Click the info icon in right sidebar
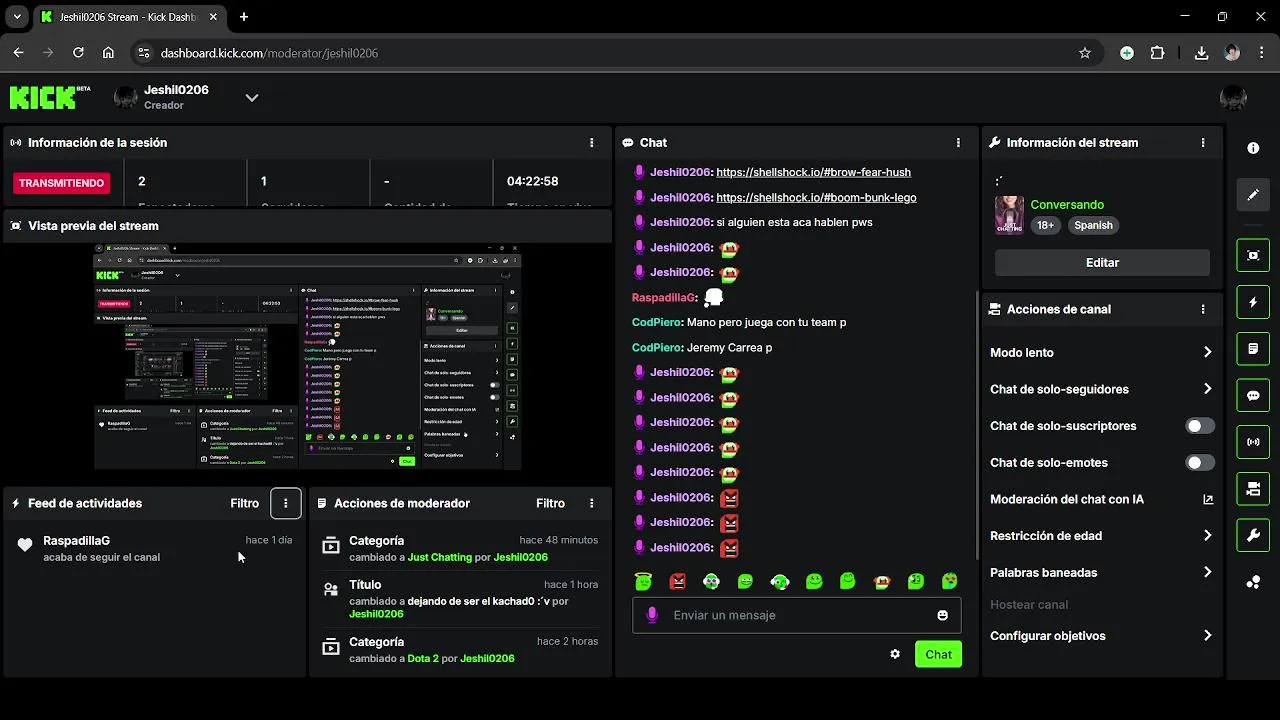The width and height of the screenshot is (1280, 720). click(1253, 148)
